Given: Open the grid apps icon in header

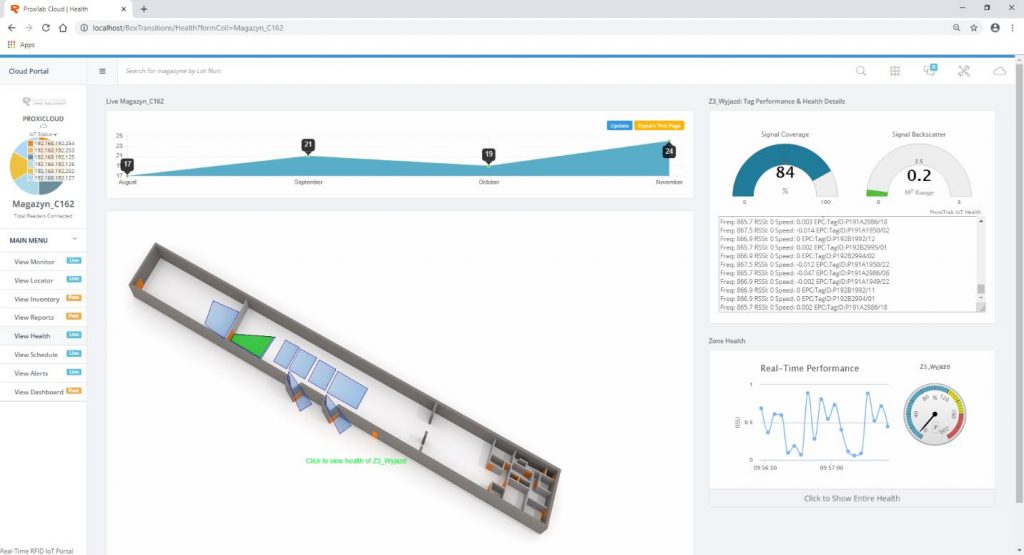Looking at the screenshot, I should (x=895, y=71).
